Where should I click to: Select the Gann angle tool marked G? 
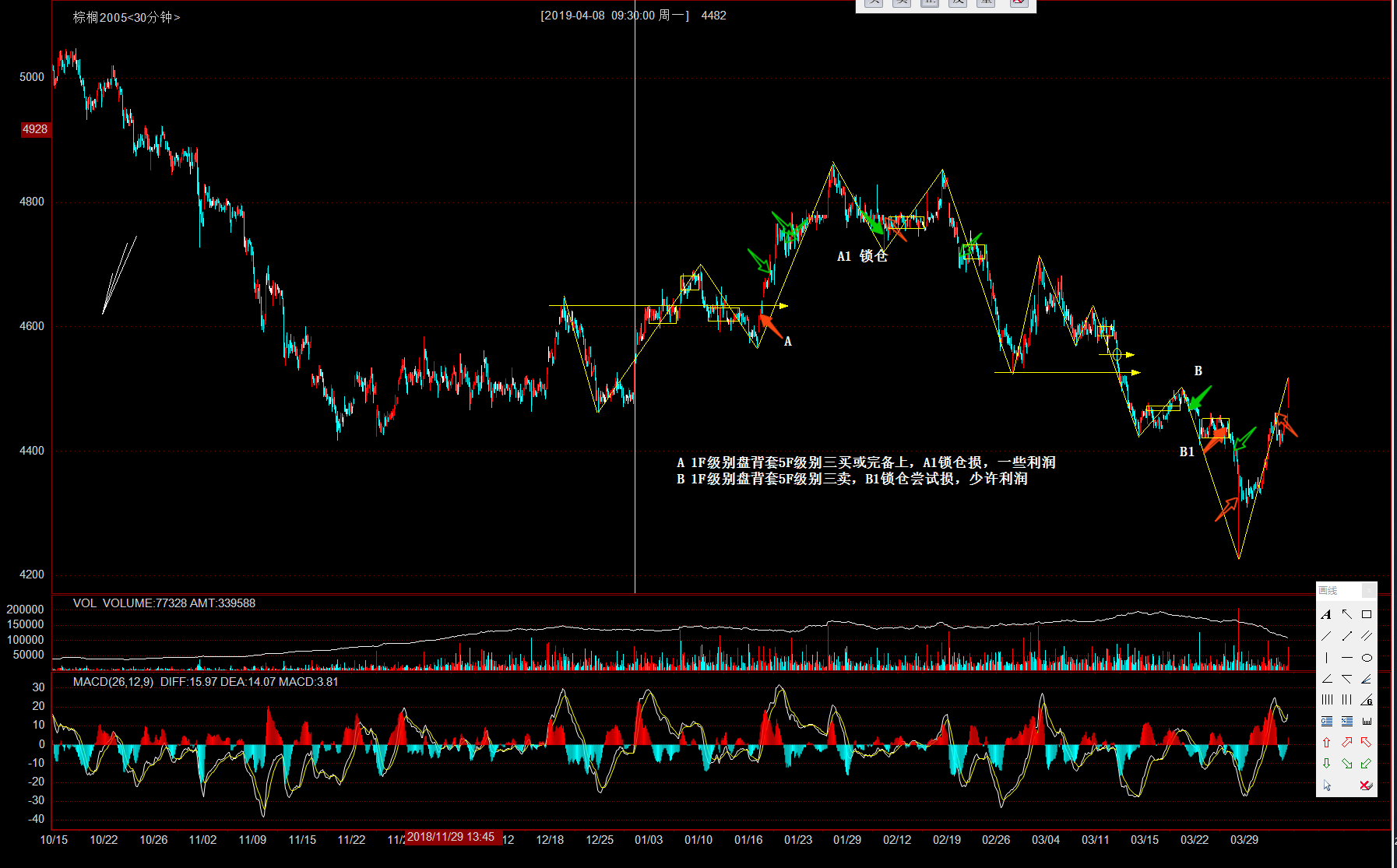(x=1367, y=700)
